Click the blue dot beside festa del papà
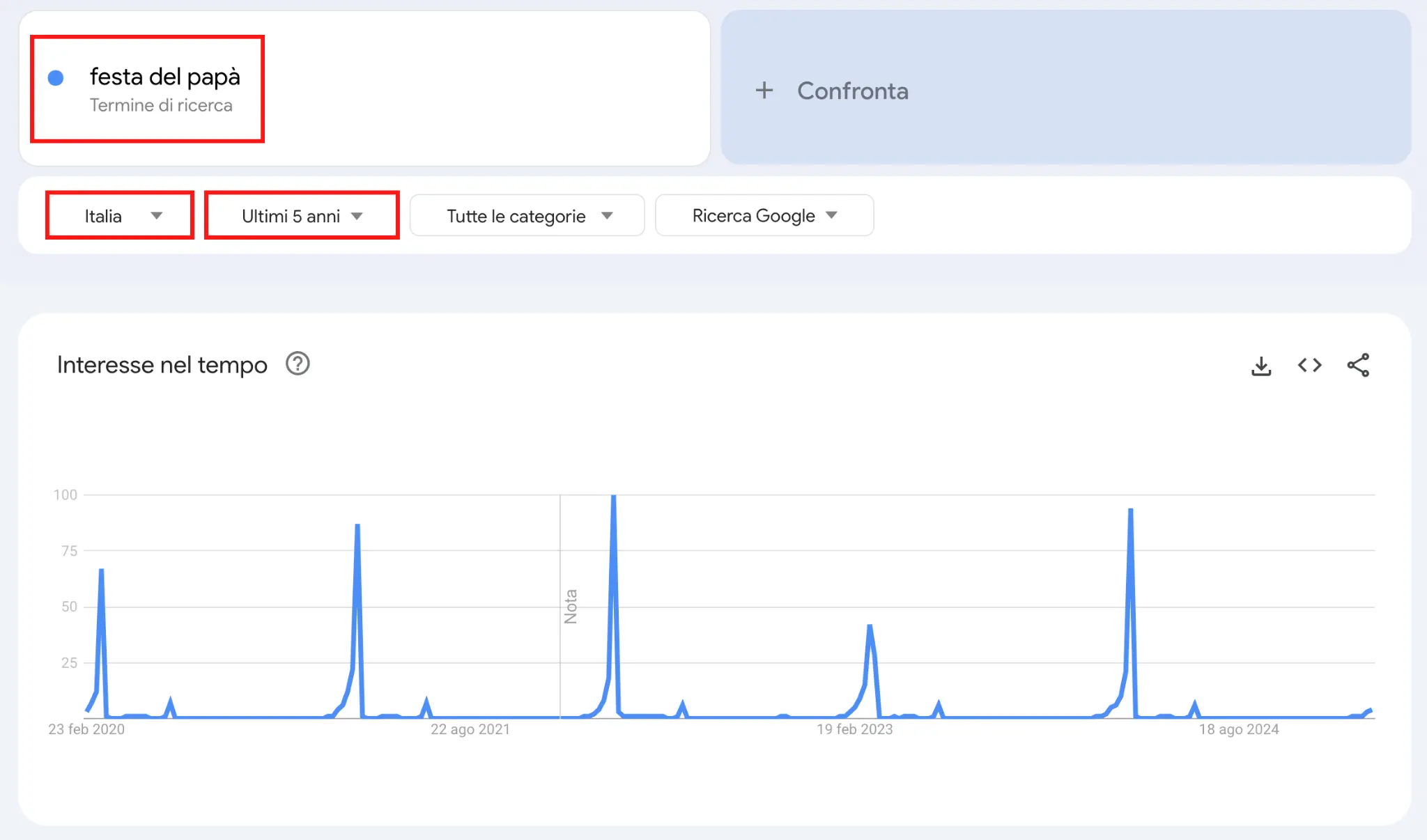This screenshot has width=1427, height=840. [56, 78]
